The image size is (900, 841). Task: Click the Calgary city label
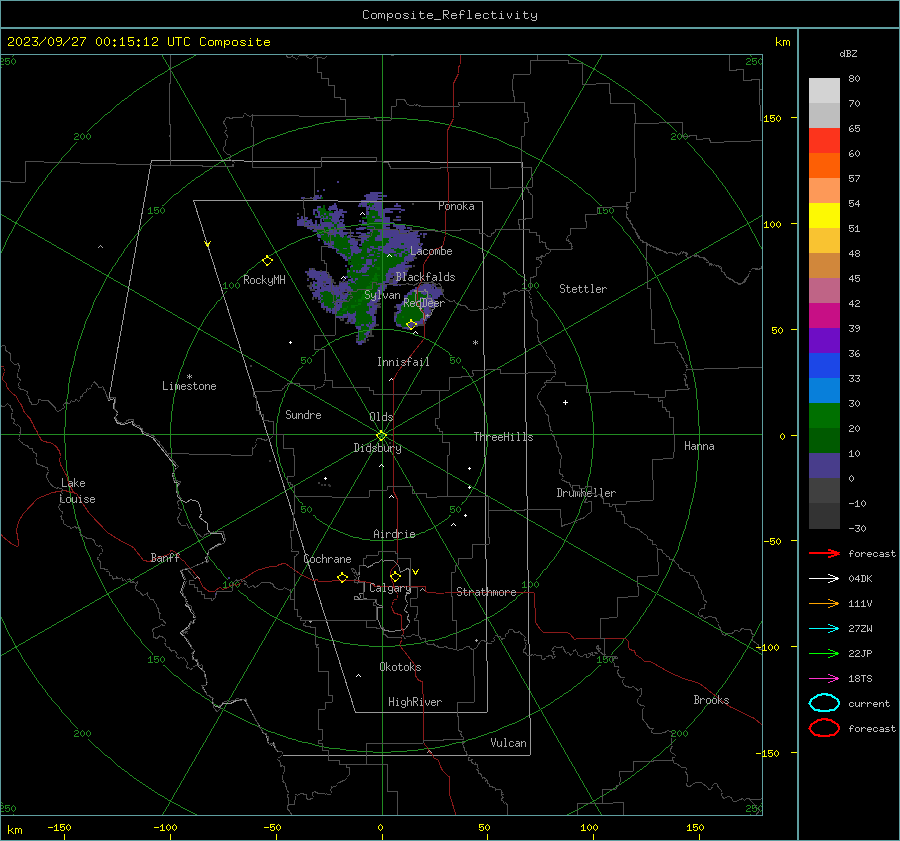coord(390,588)
